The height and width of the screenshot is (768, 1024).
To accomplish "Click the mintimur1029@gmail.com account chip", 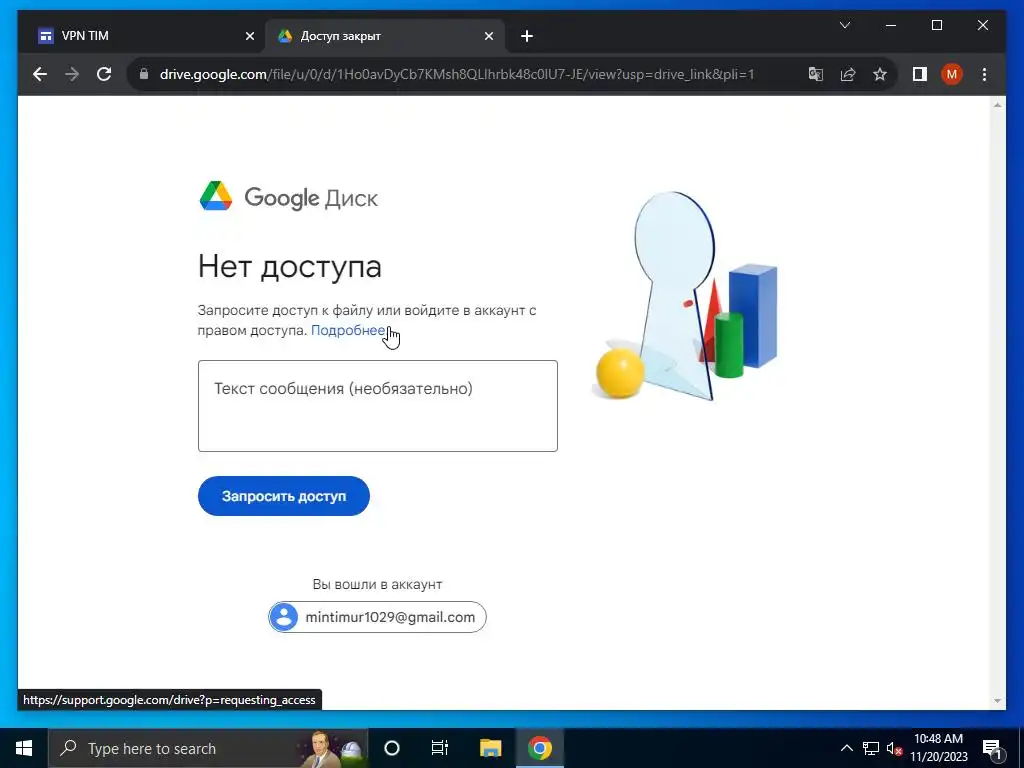I will click(x=377, y=617).
